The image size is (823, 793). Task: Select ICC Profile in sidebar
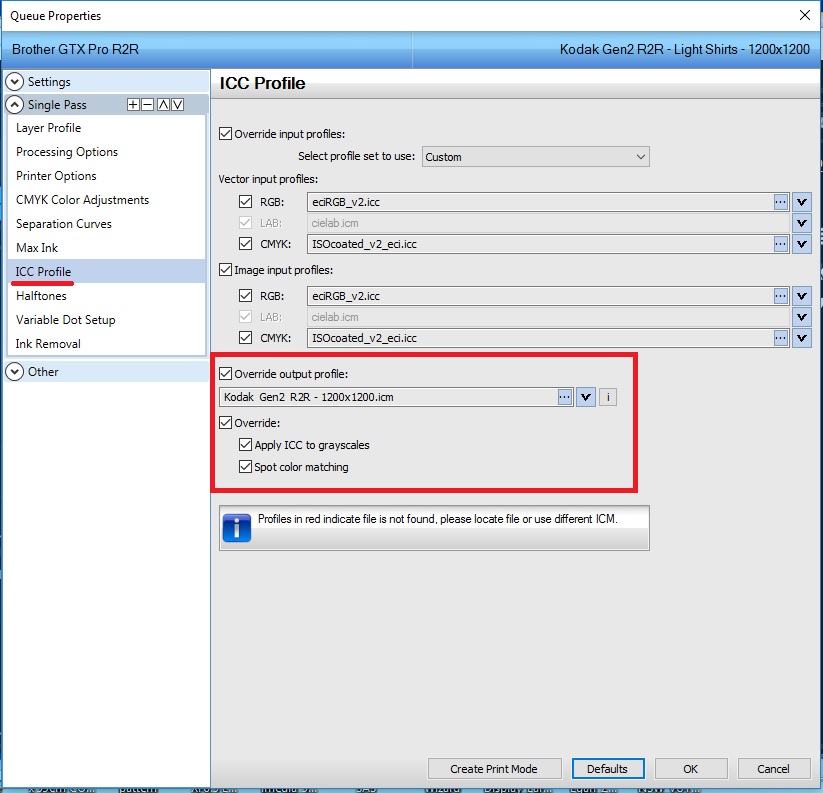point(106,271)
